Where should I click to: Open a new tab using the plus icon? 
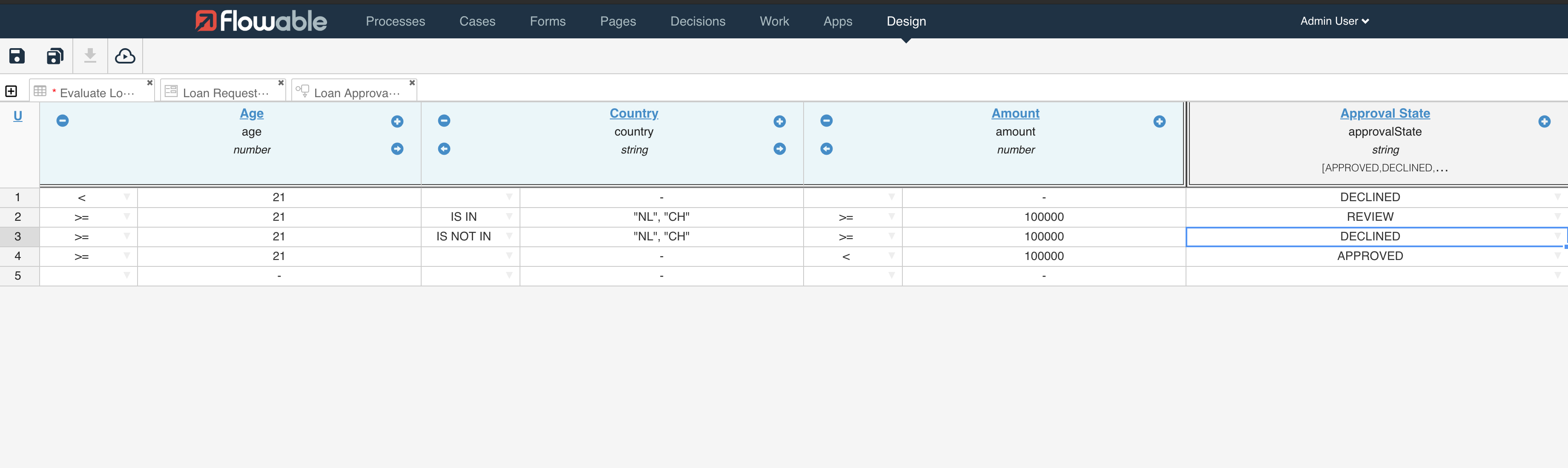(x=11, y=90)
